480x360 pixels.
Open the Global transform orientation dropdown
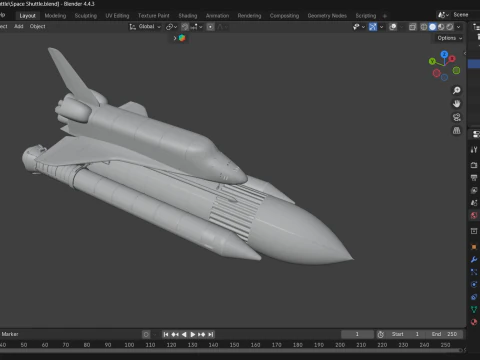pos(145,27)
